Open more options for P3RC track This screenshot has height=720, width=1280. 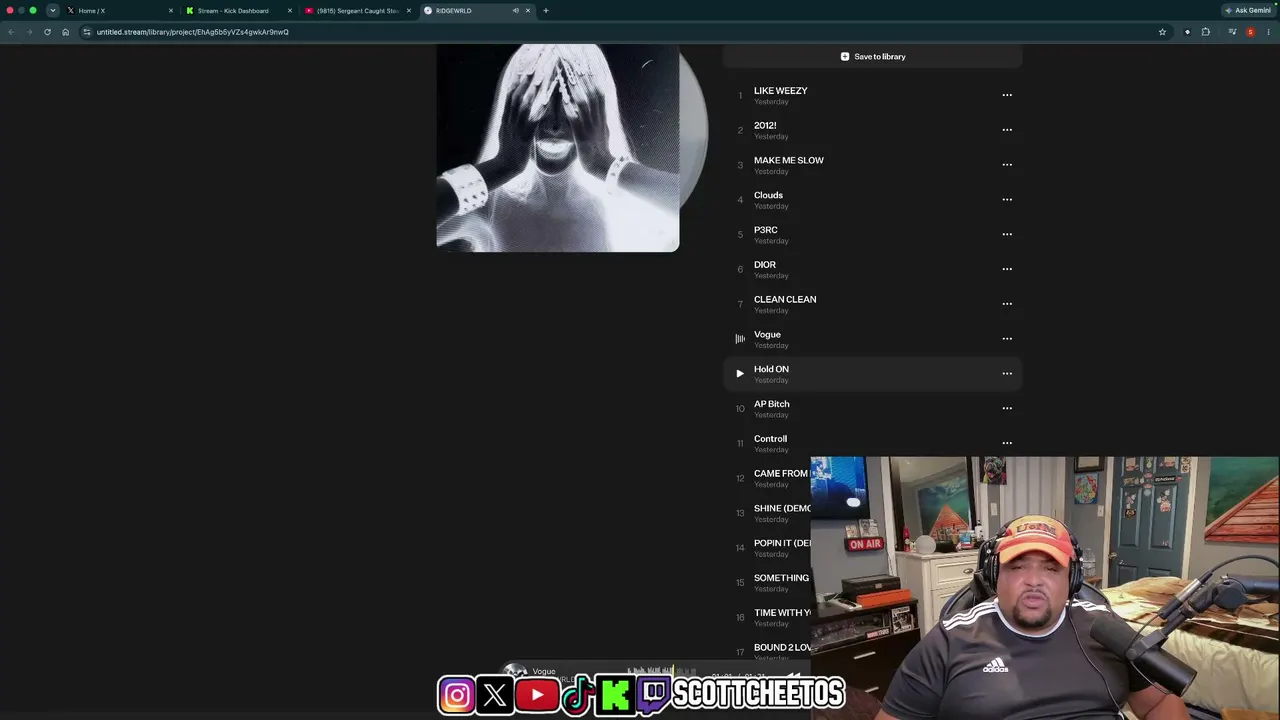1007,234
